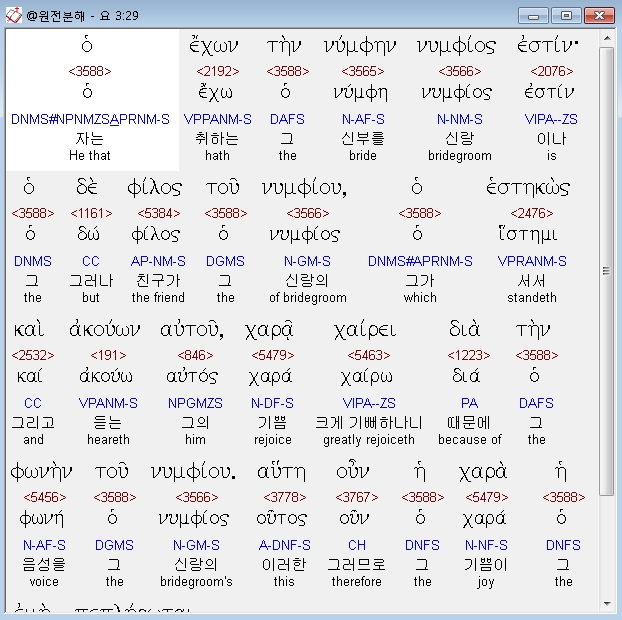Viewport: 622px width, 620px height.
Task: Click the Greek word ἑστηκὼς
Action: click(x=528, y=188)
